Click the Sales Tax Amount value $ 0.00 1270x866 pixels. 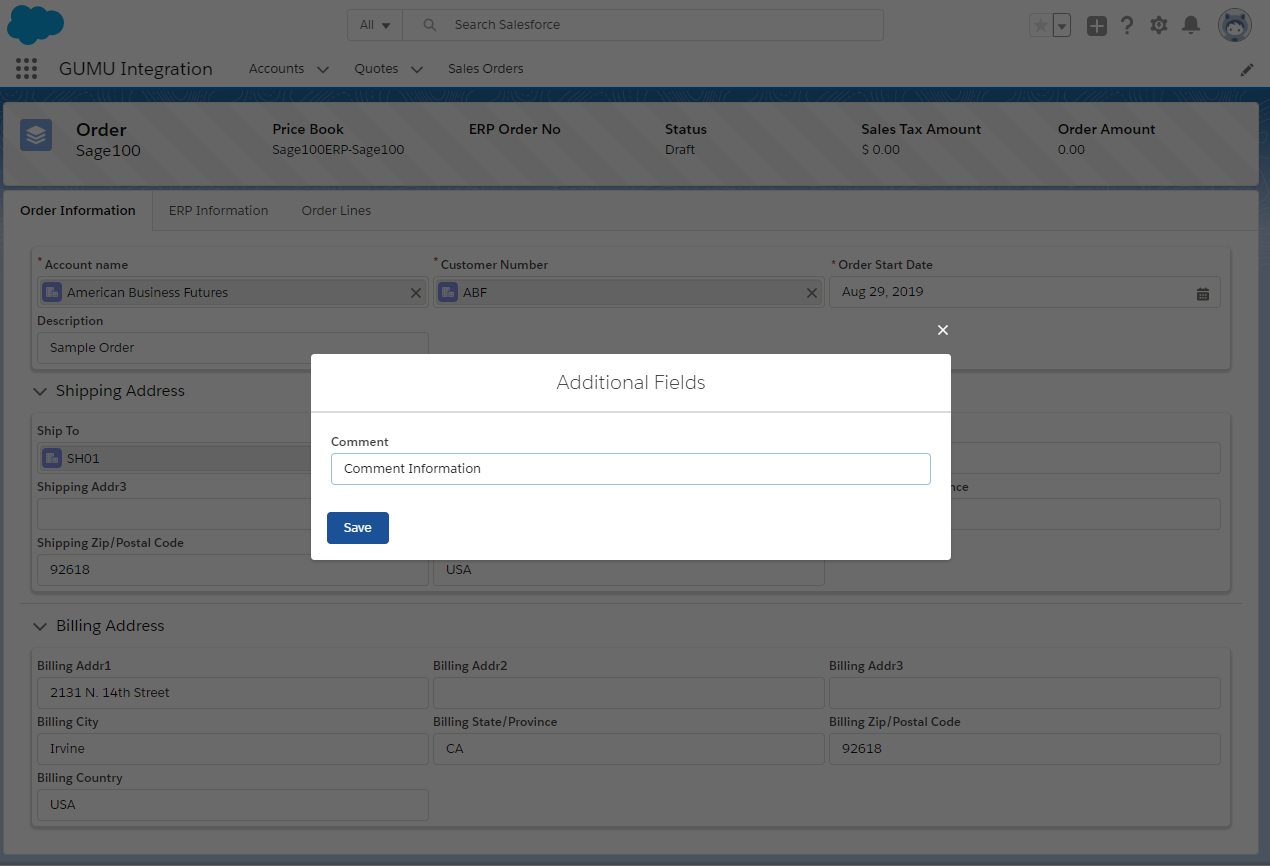(x=881, y=150)
